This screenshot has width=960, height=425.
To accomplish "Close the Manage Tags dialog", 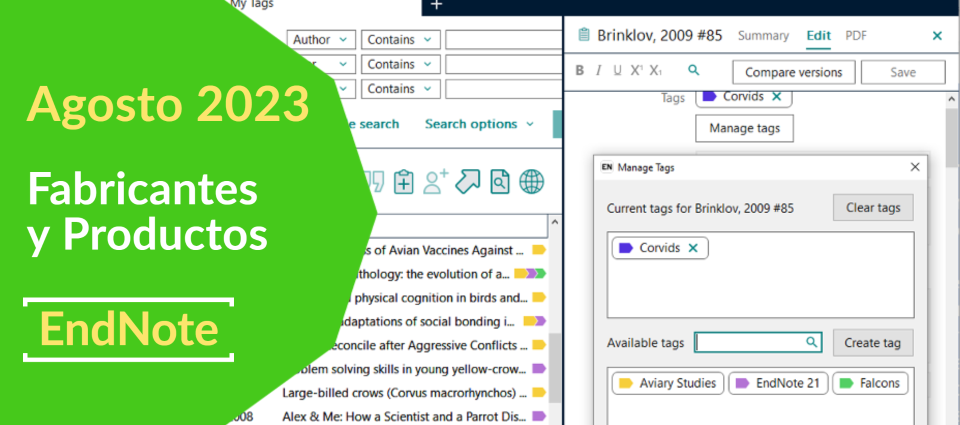I will [915, 167].
